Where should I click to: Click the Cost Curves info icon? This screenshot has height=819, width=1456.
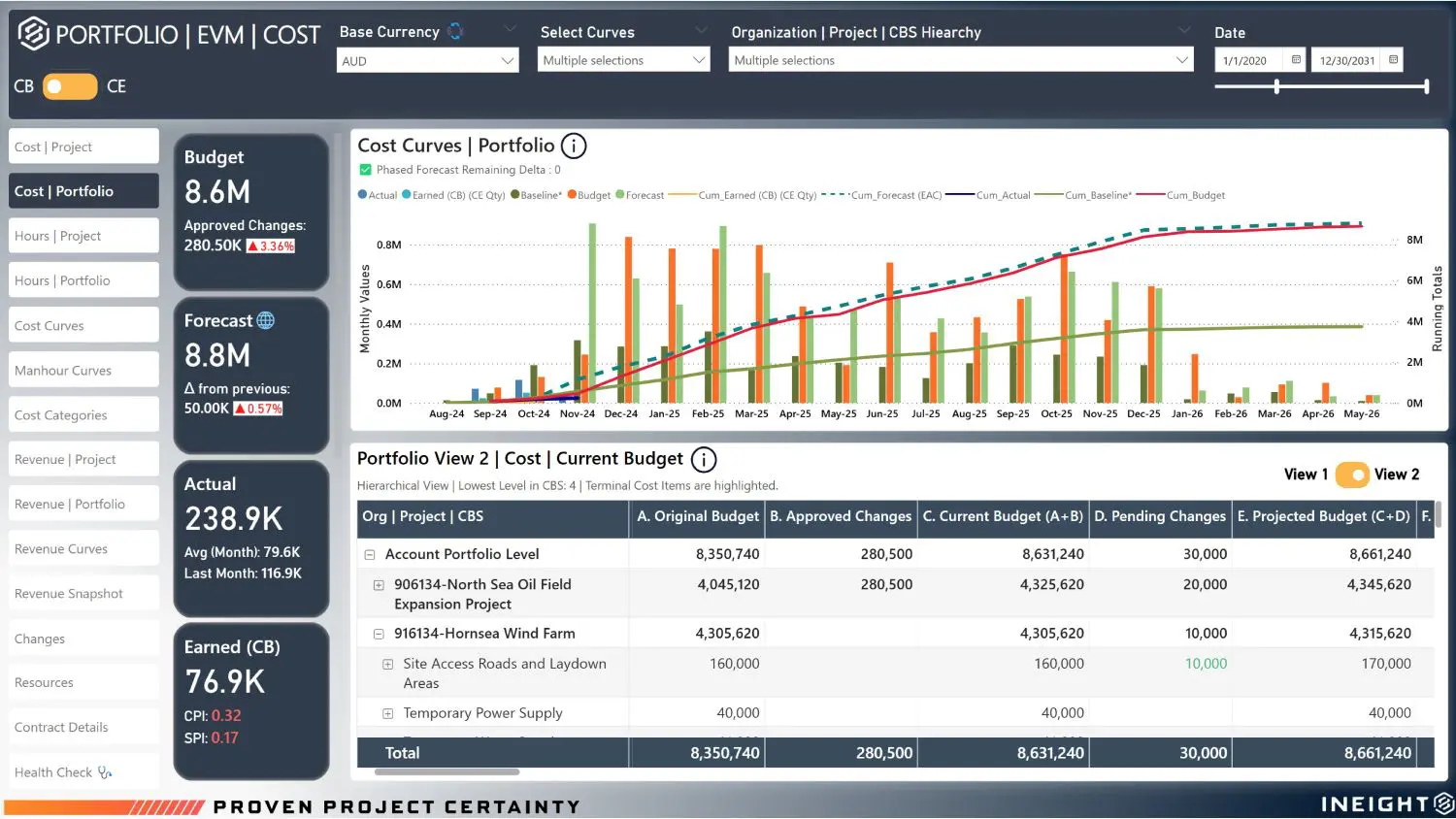point(574,147)
